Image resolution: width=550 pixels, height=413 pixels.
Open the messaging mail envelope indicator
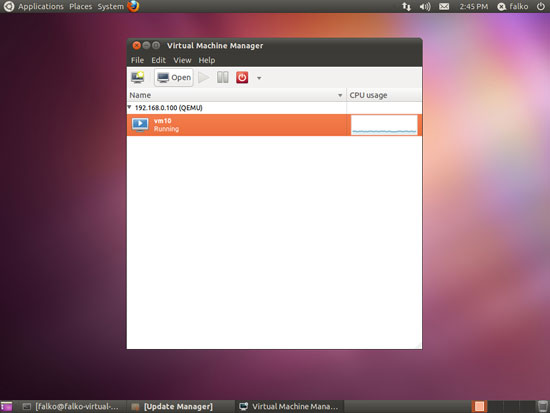[444, 6]
